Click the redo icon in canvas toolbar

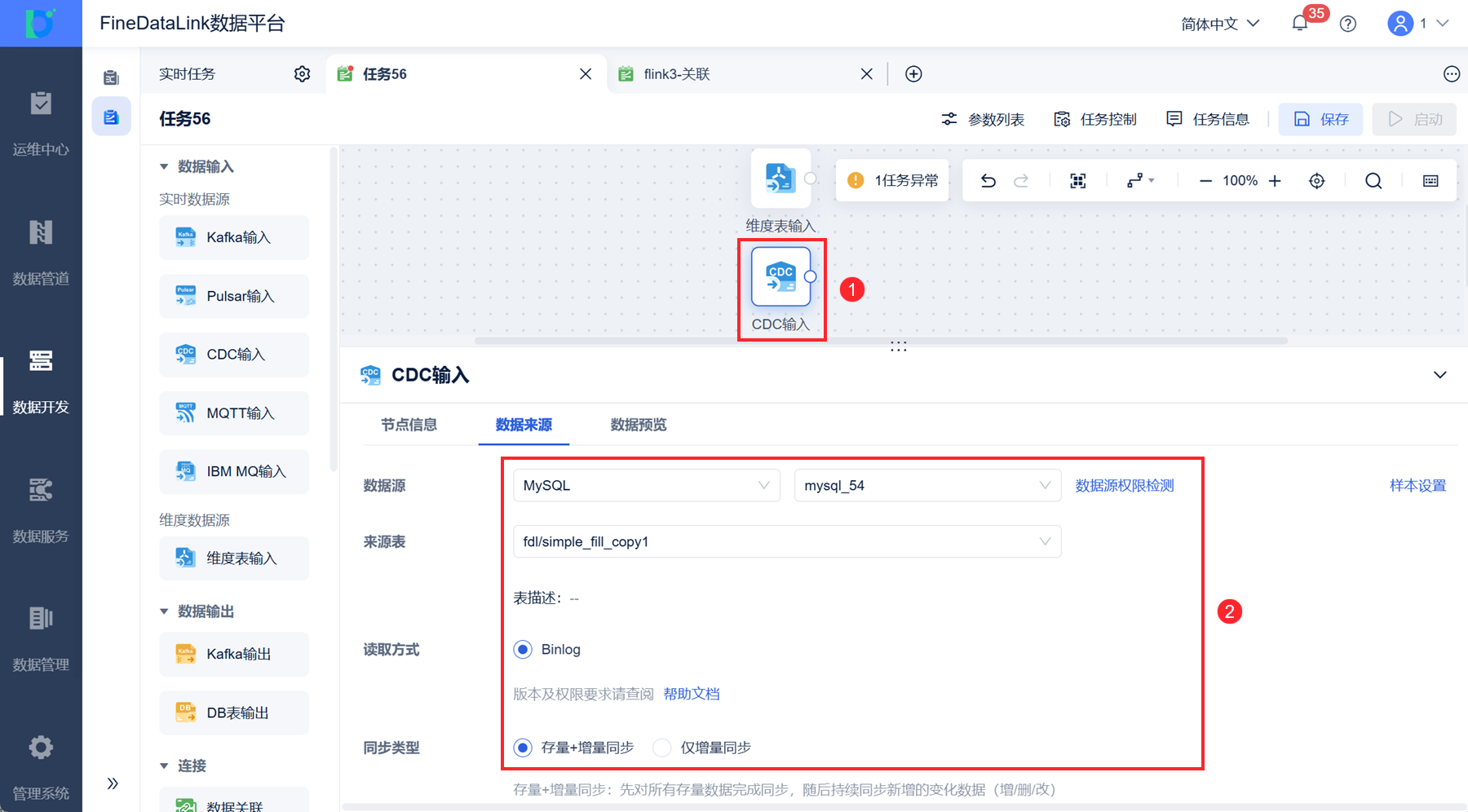coord(1021,181)
